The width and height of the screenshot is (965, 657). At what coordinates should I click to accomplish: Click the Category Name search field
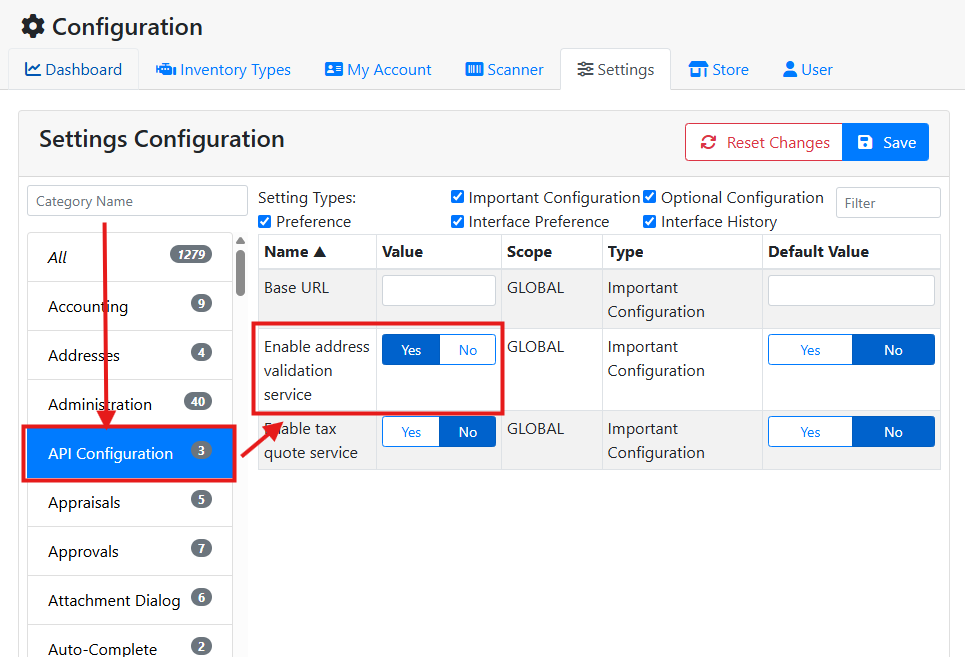137,201
